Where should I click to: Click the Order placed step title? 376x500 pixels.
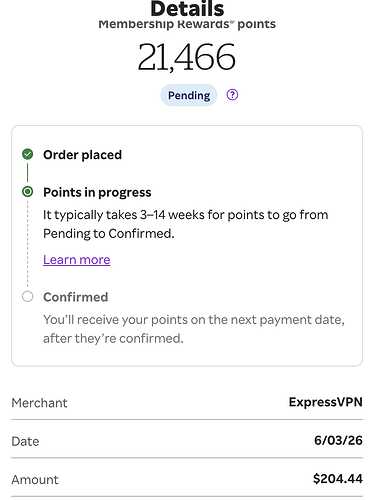point(83,155)
